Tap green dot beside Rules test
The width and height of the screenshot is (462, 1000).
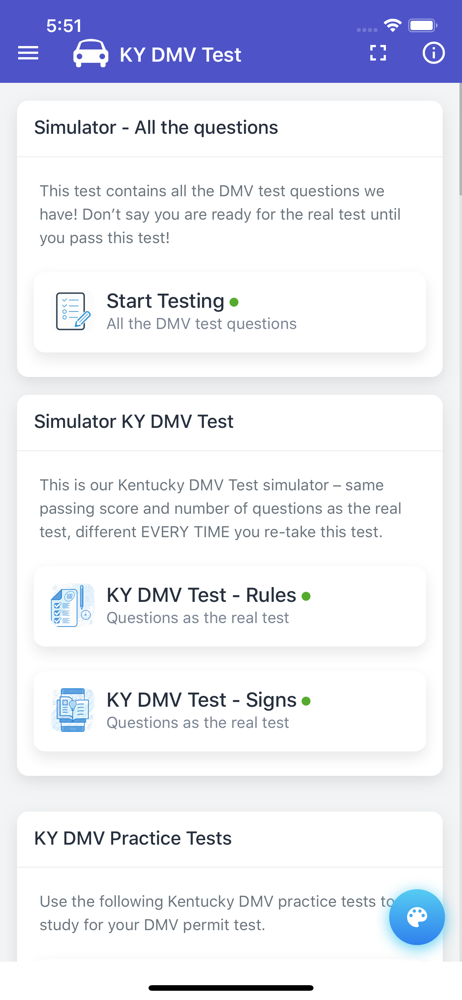[x=306, y=596]
